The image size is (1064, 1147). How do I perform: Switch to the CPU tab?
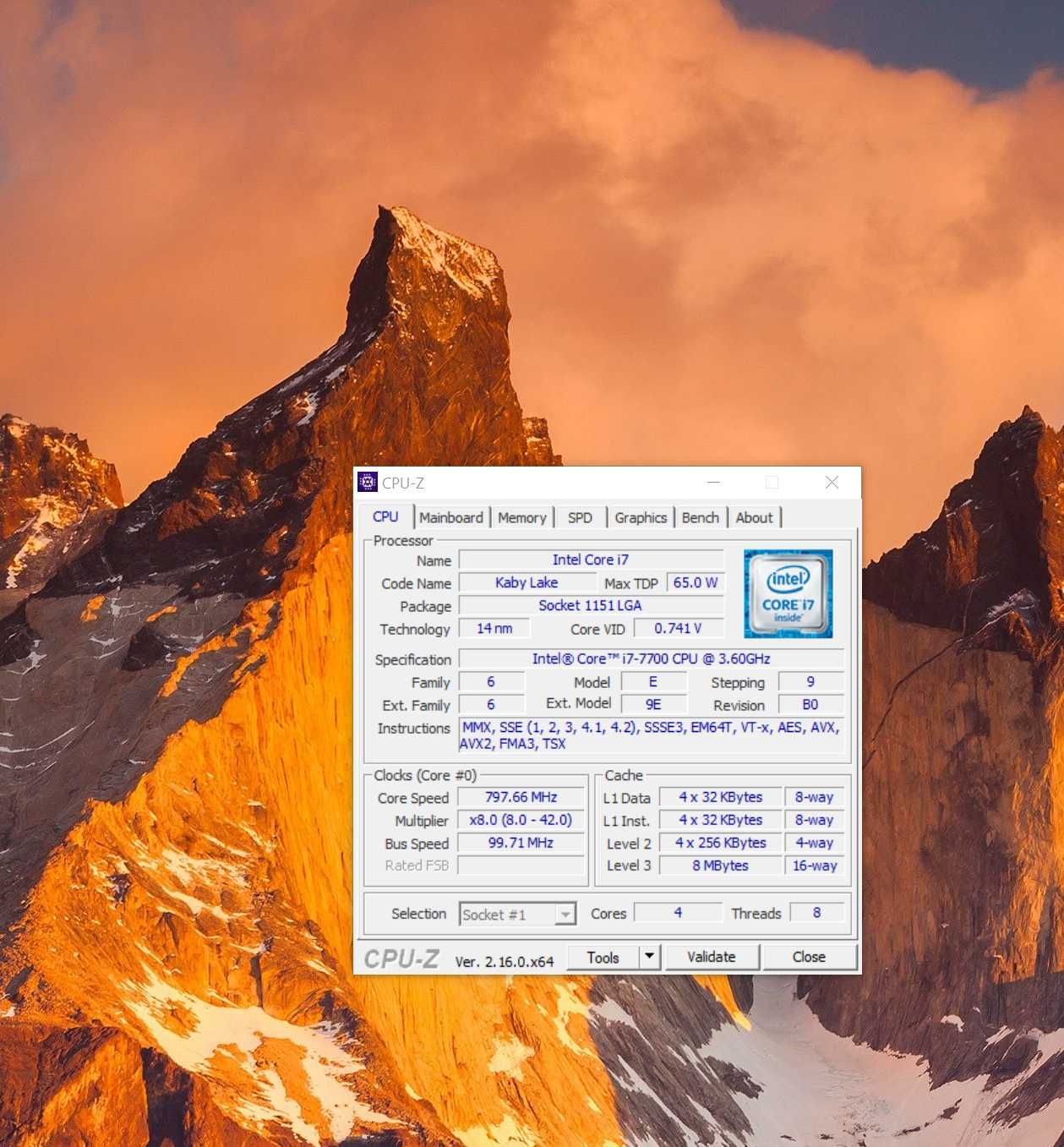point(385,517)
